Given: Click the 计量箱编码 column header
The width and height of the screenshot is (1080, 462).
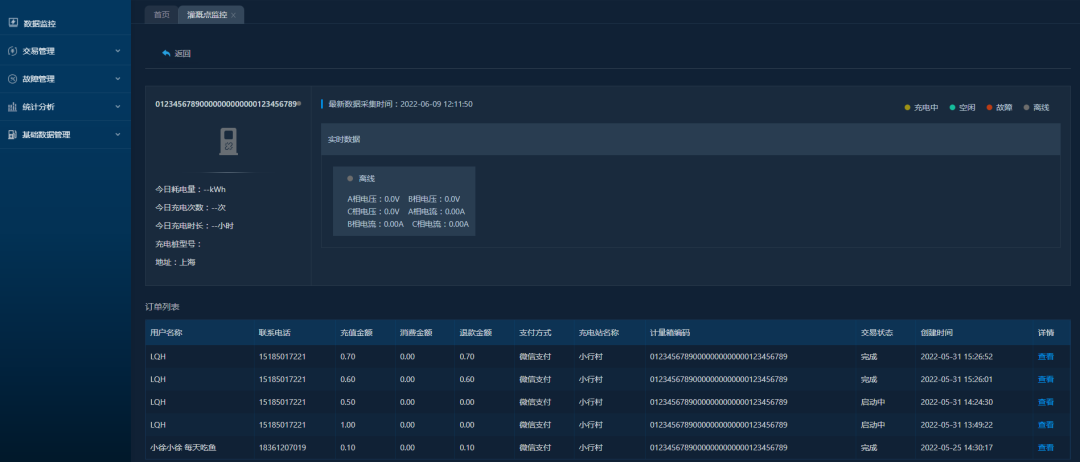Looking at the screenshot, I should pos(669,333).
